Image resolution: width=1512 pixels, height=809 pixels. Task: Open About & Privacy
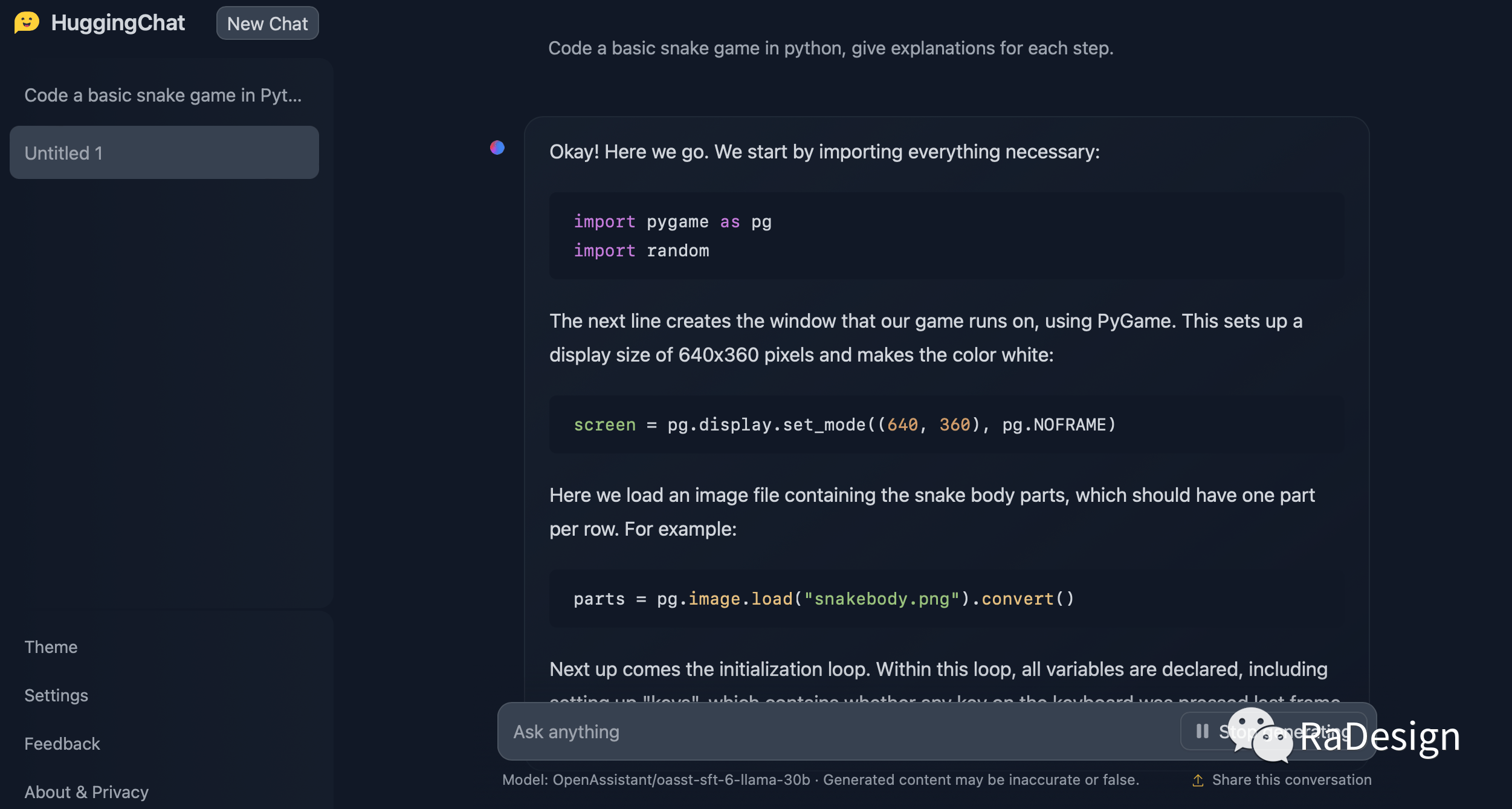point(86,792)
